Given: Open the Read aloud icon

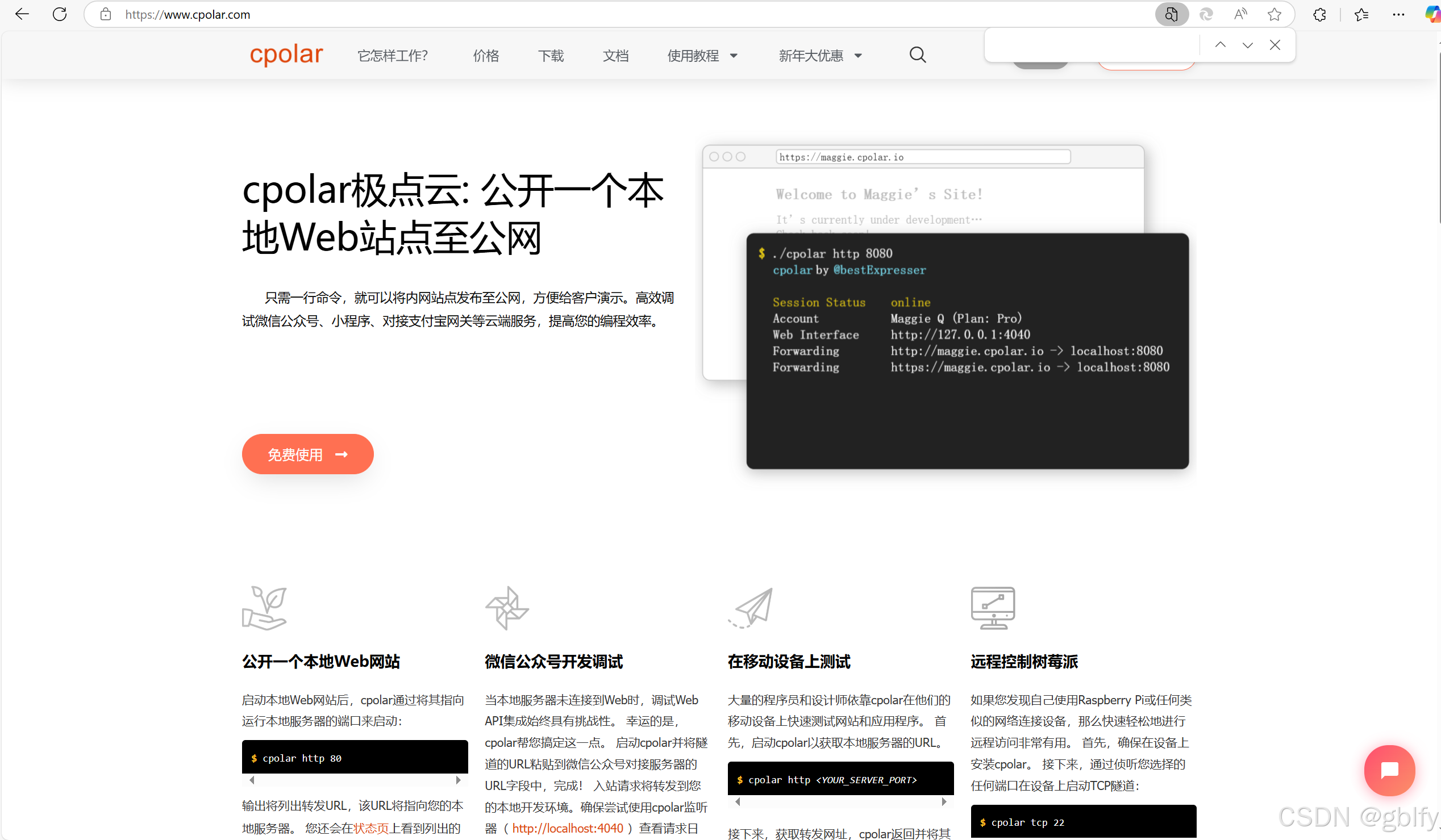Looking at the screenshot, I should 1240,14.
